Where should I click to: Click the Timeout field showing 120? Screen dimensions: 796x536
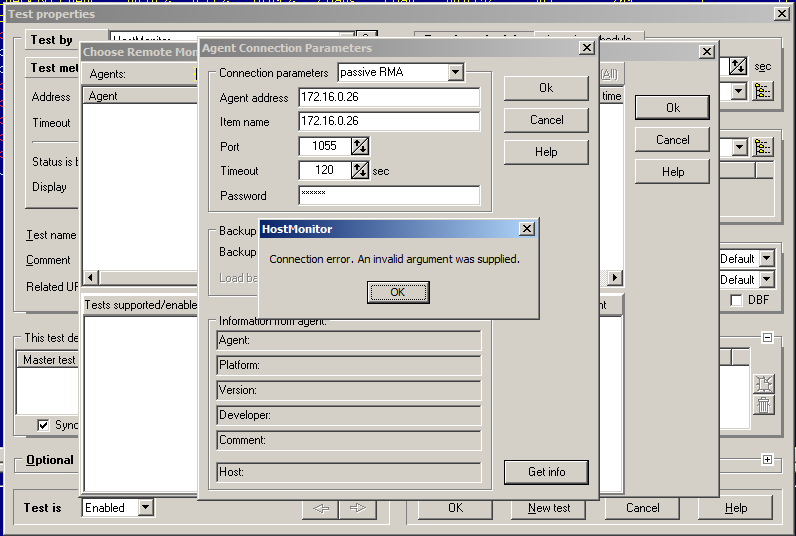point(325,170)
